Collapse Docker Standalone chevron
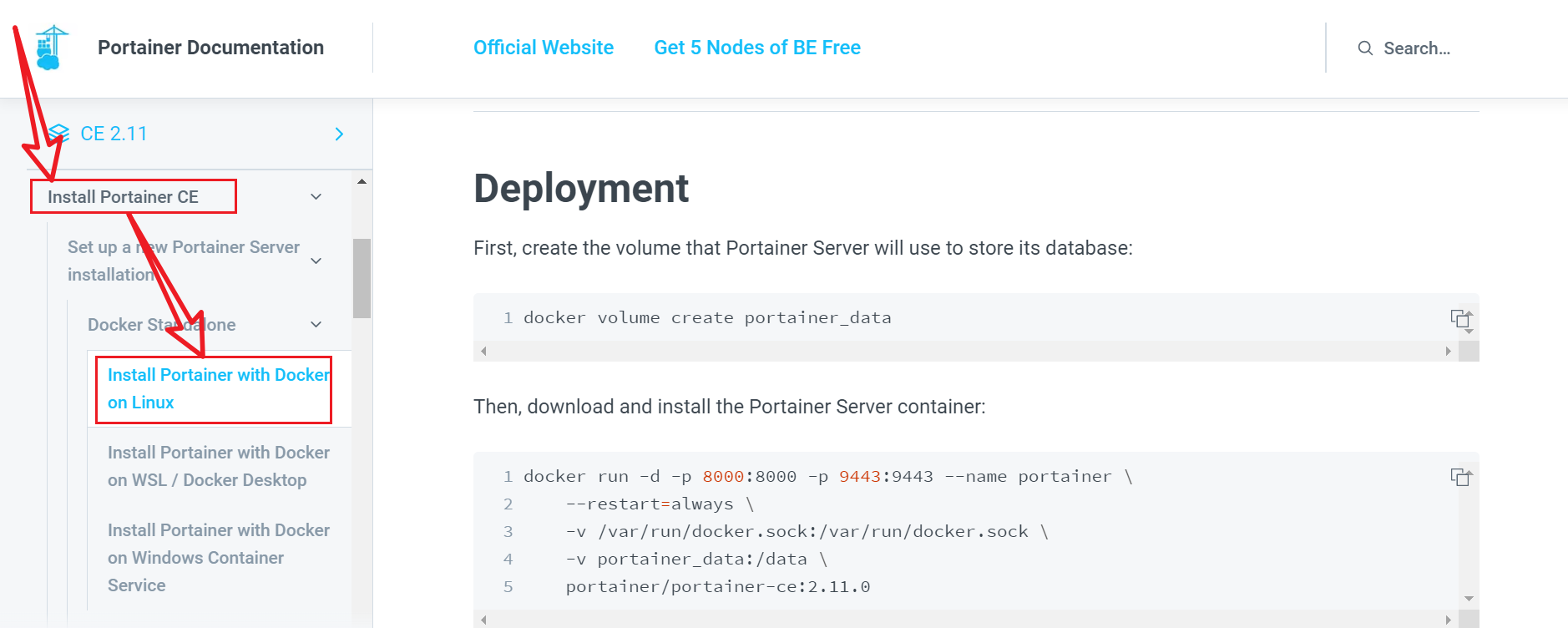 tap(316, 324)
